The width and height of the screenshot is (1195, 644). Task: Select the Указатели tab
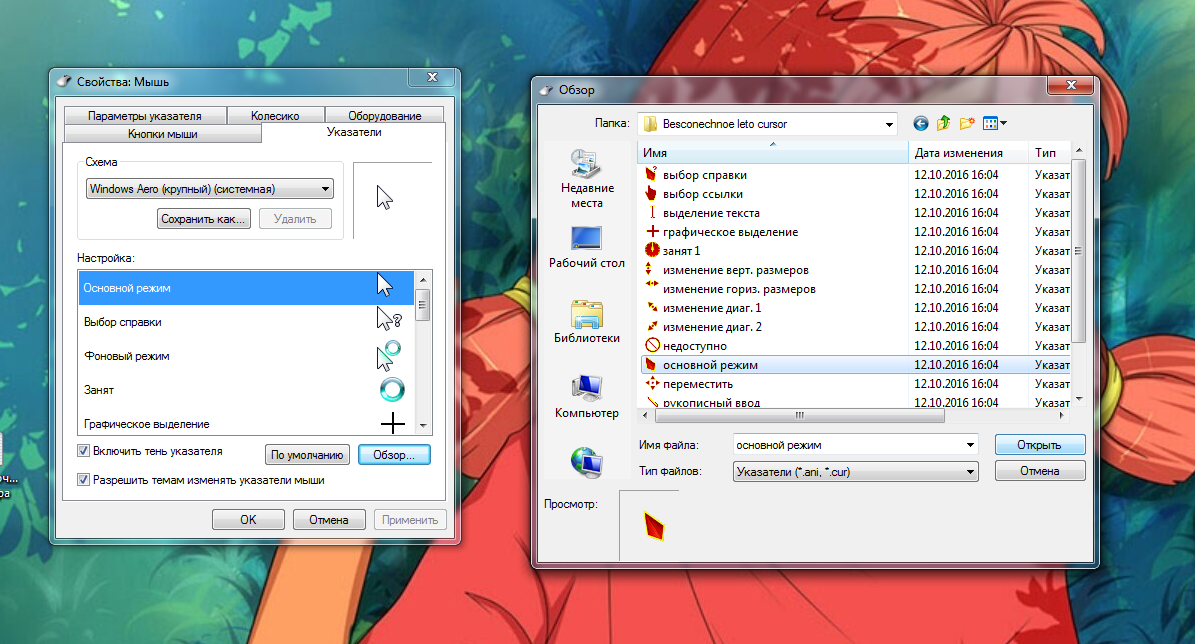(354, 133)
